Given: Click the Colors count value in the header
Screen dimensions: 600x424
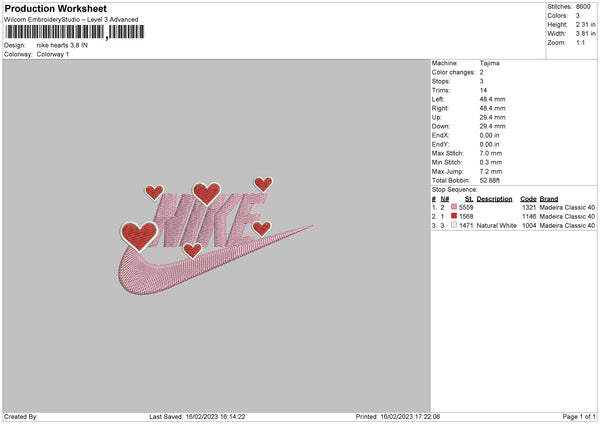Looking at the screenshot, I should 578,16.
